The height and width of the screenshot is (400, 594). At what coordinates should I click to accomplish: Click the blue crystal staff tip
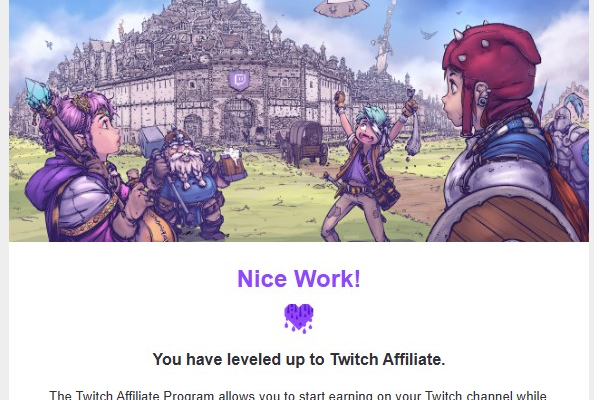click(37, 93)
